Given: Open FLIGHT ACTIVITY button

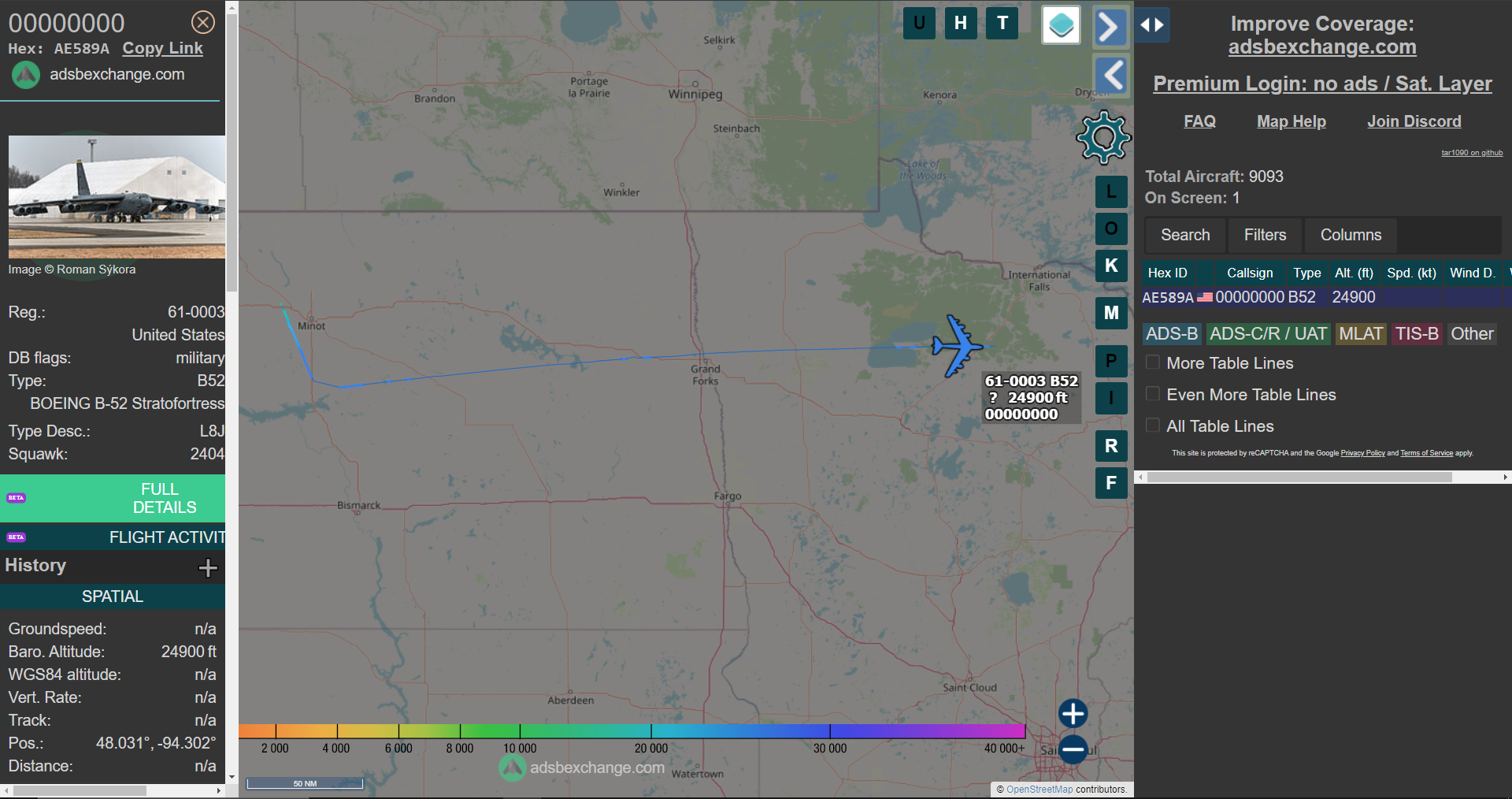Looking at the screenshot, I should click(113, 537).
